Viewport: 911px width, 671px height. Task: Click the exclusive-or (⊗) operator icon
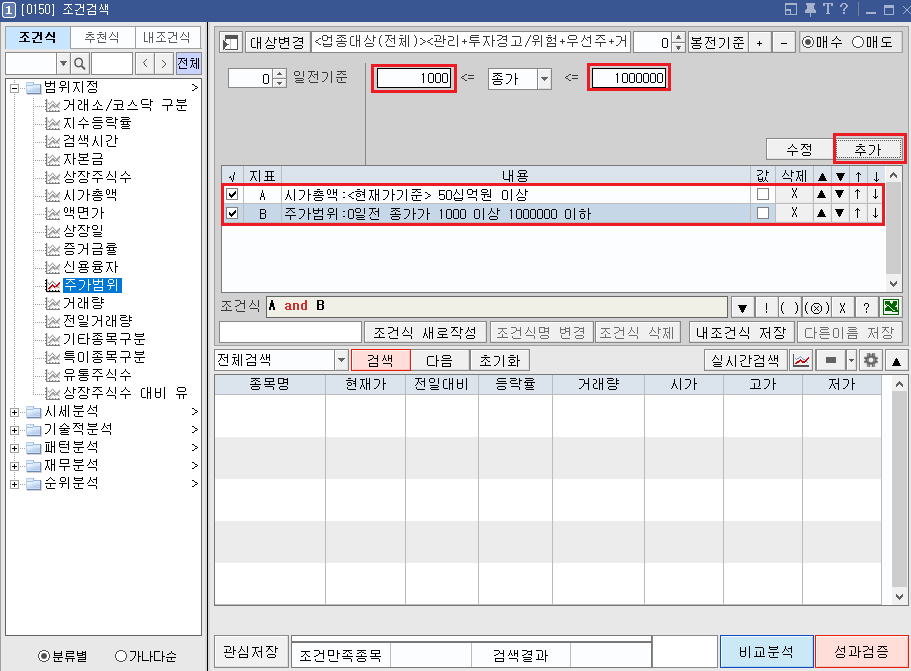816,307
